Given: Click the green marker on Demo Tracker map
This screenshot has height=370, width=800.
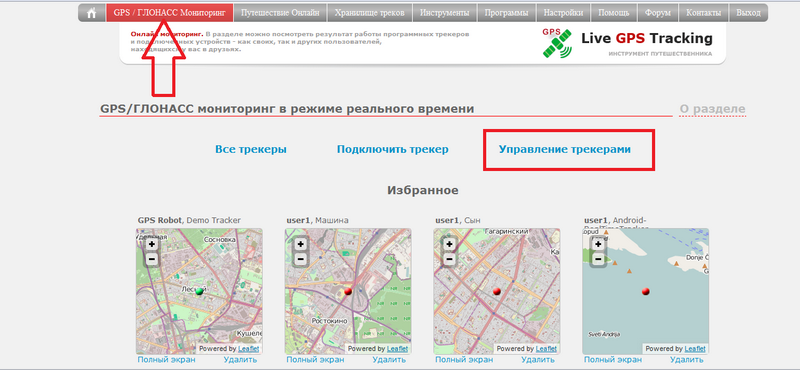Looking at the screenshot, I should (x=199, y=291).
